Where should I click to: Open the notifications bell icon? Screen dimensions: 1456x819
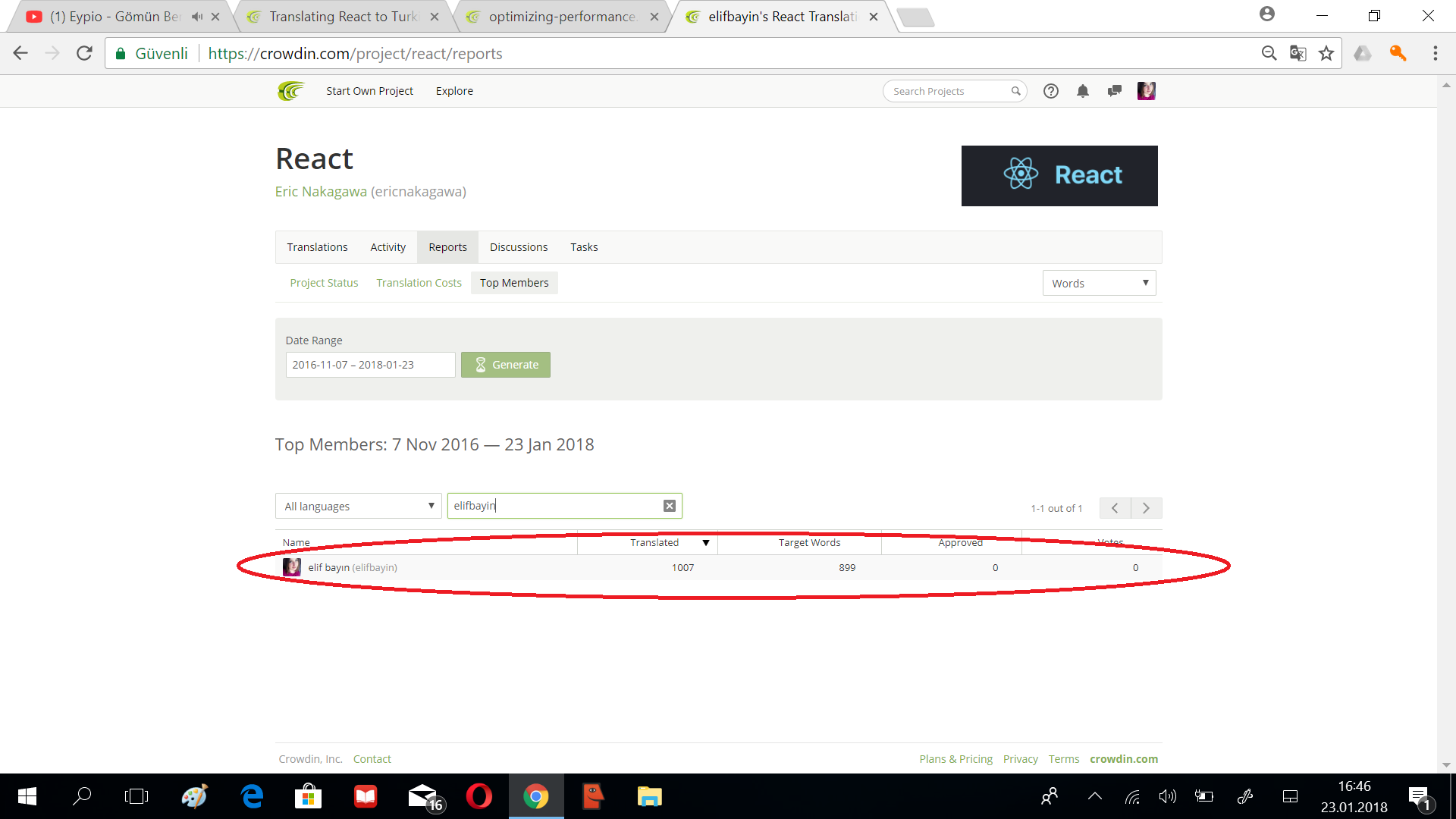pos(1083,91)
